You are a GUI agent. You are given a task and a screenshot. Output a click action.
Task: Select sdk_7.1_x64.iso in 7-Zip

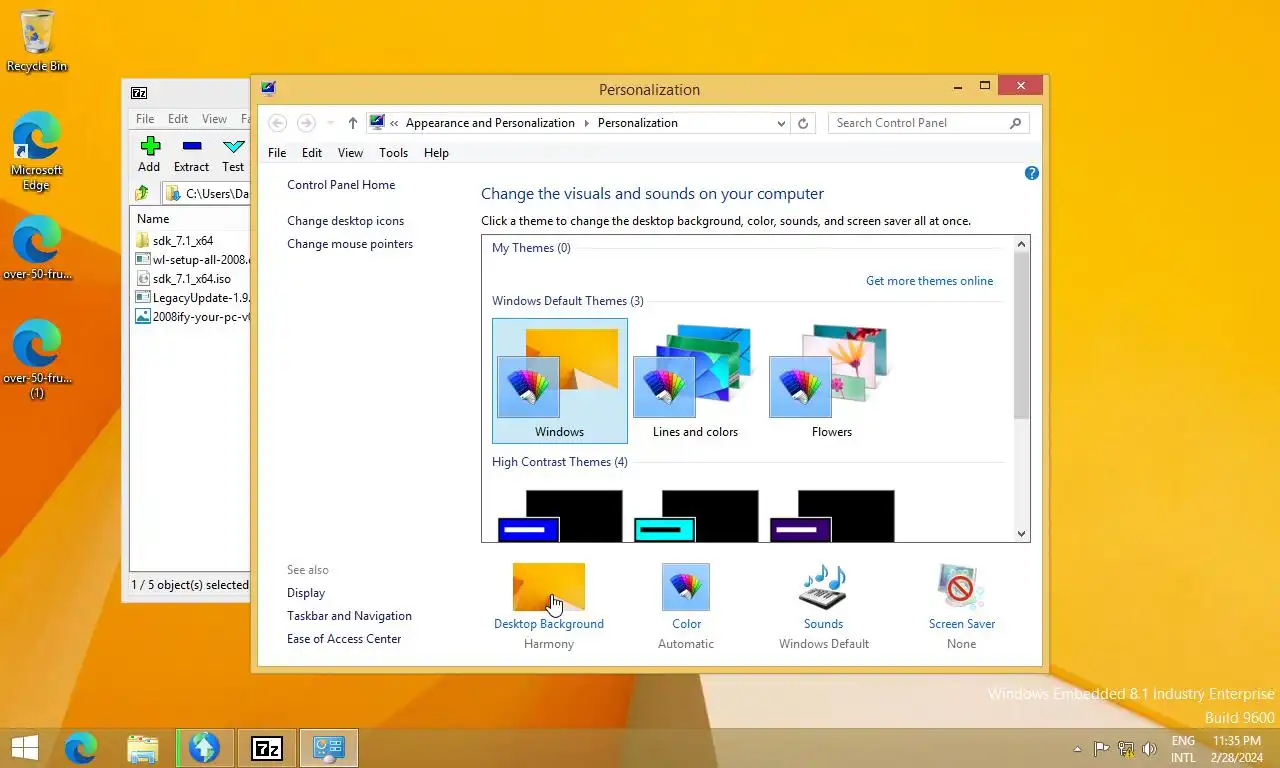190,279
